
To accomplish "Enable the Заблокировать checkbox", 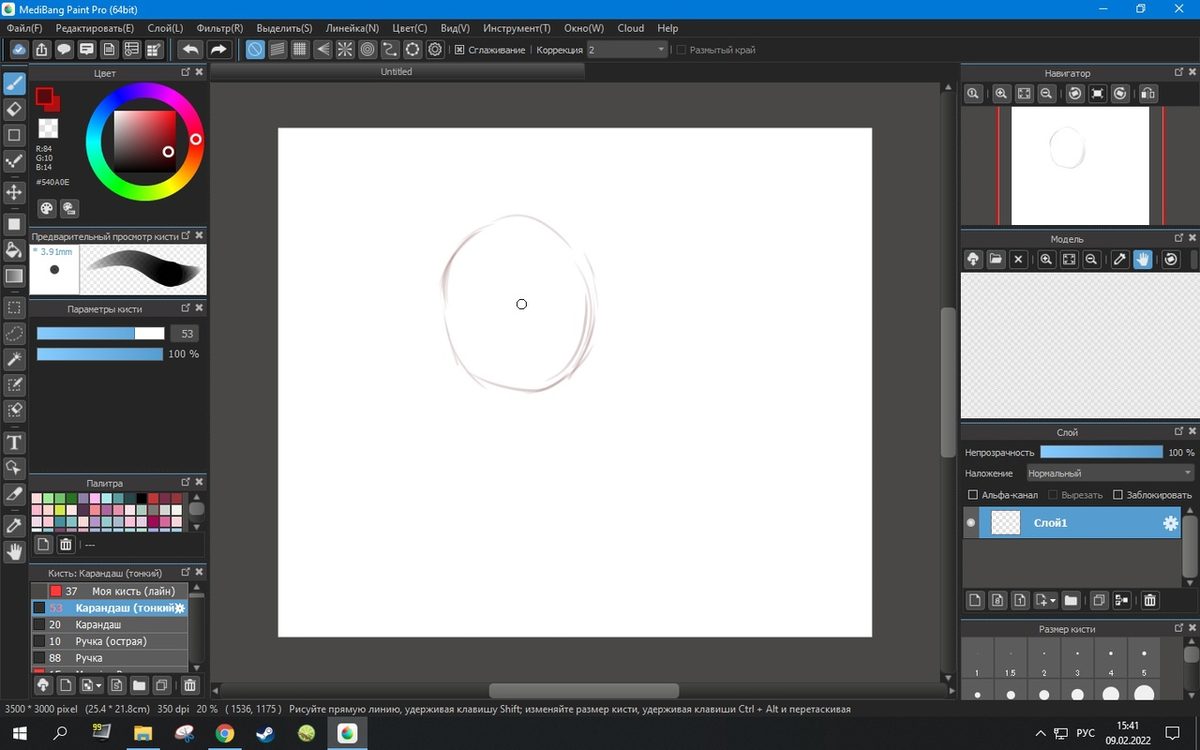I will [1117, 495].
